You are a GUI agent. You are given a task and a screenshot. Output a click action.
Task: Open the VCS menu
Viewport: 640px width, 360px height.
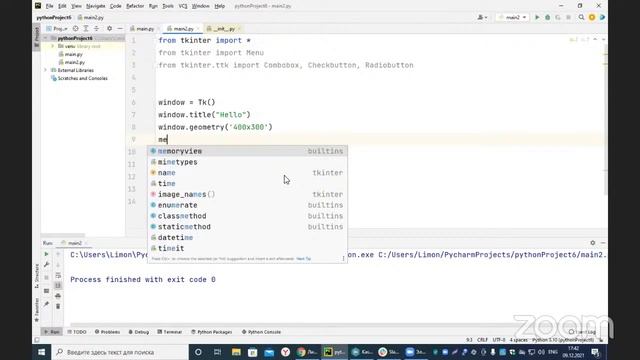(183, 6)
